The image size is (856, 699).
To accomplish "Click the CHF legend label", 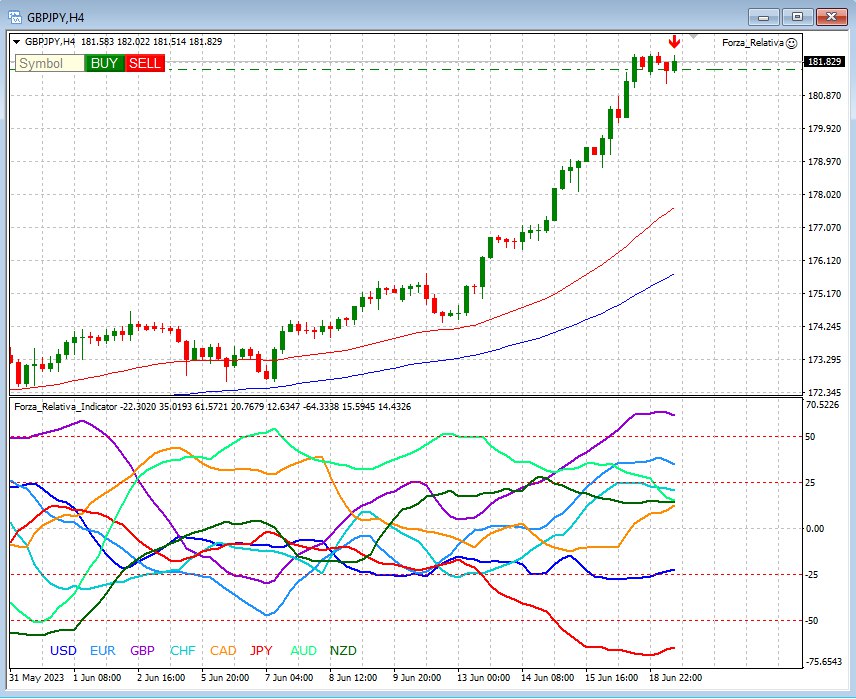I will point(182,651).
